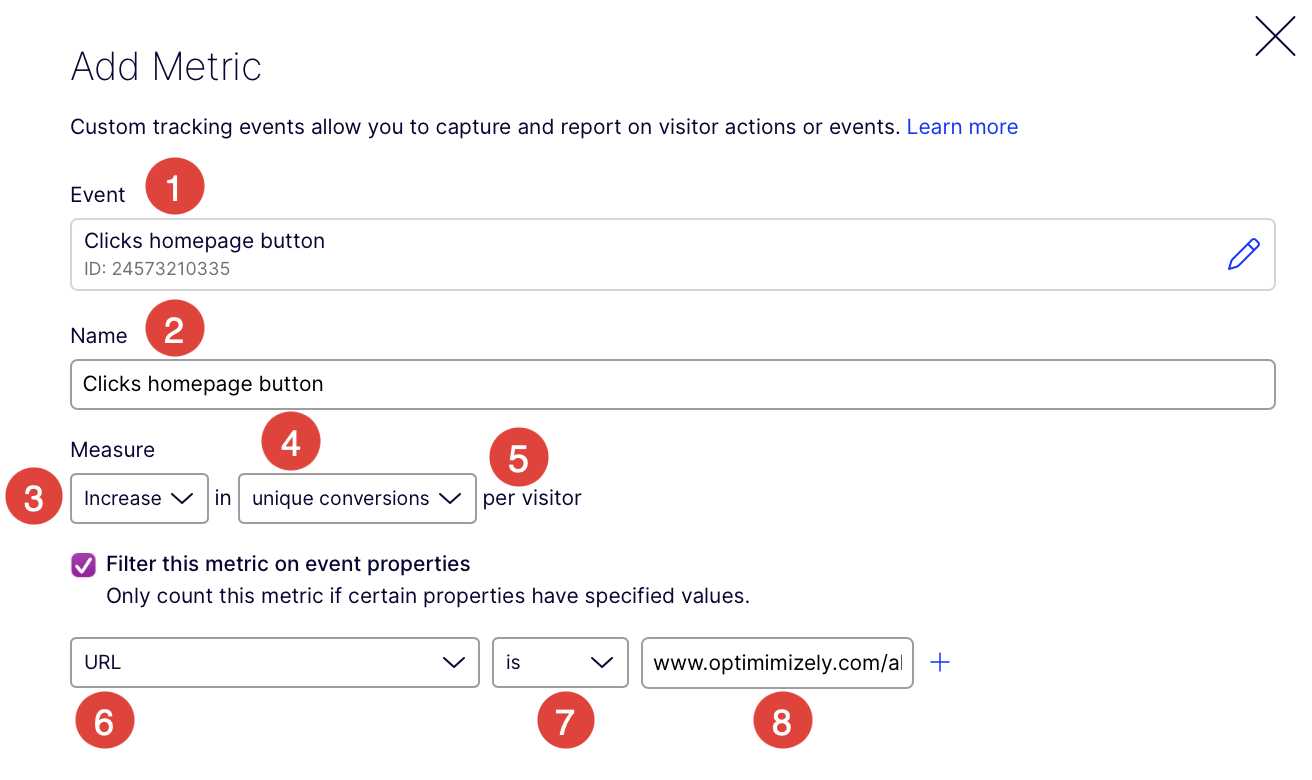Uncheck Filter this metric on event properties
Screen dimensions: 1312x780
[83, 564]
